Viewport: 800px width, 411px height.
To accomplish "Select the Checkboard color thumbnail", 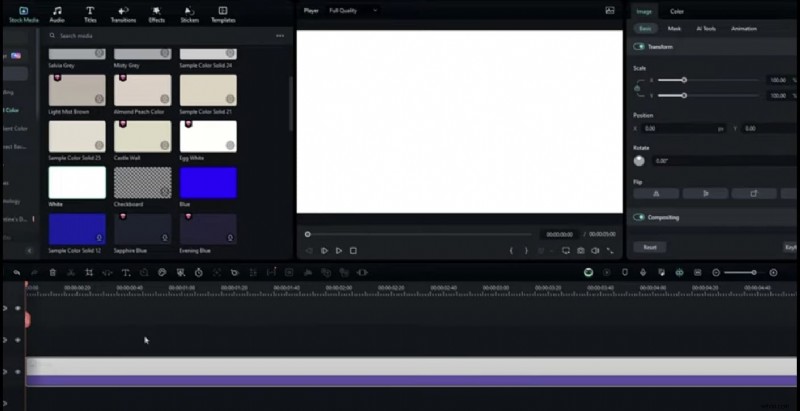I will coord(142,183).
